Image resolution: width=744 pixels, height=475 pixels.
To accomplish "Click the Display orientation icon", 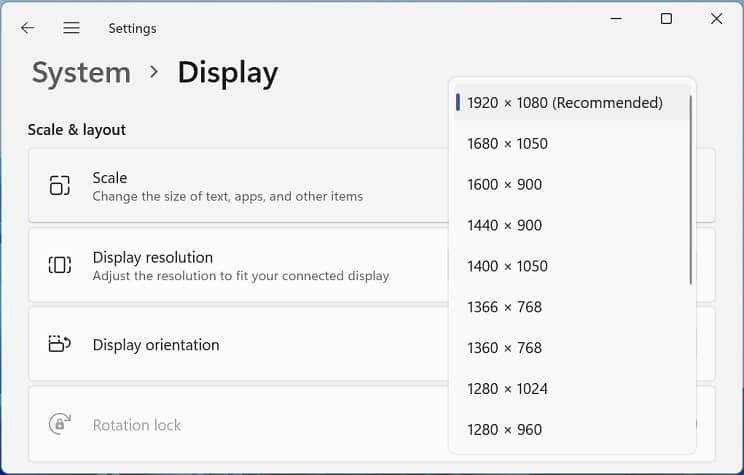I will pos(60,344).
